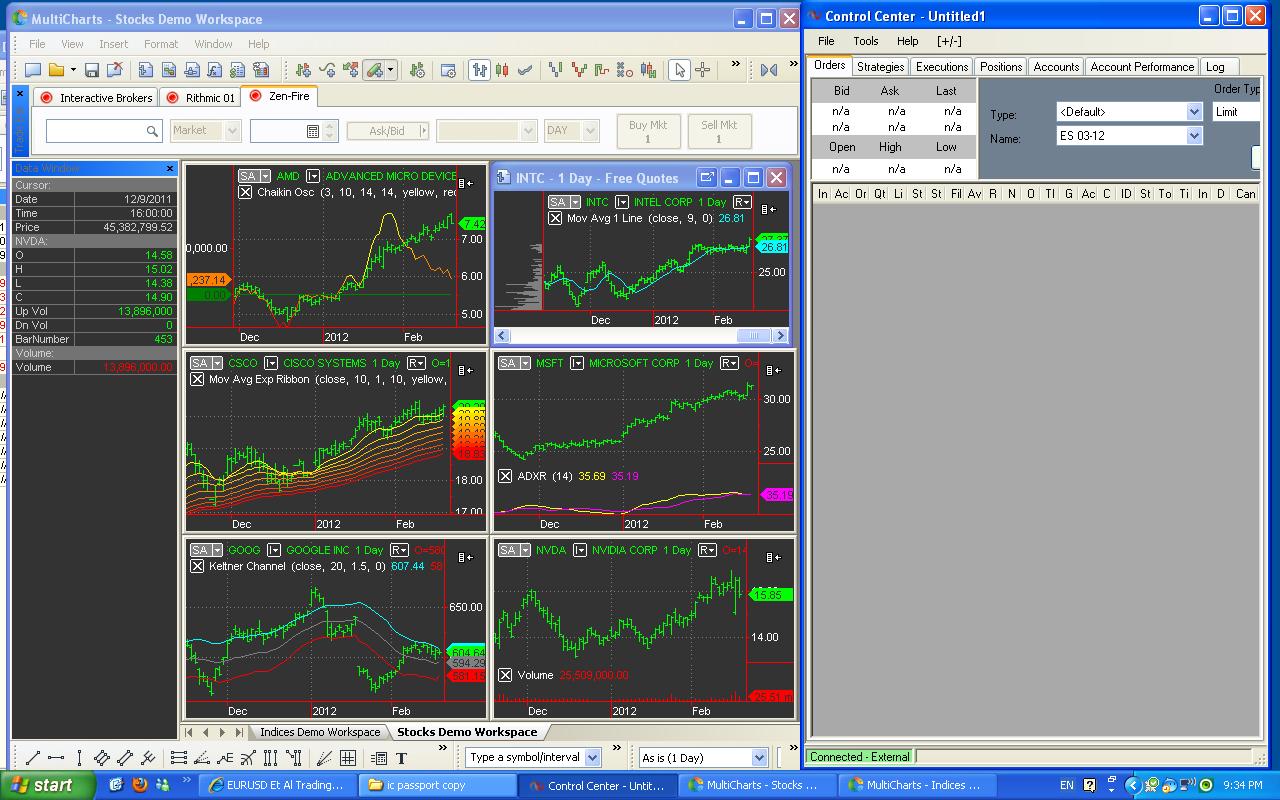Click the Buy Mkt button
1280x800 pixels.
tap(647, 132)
